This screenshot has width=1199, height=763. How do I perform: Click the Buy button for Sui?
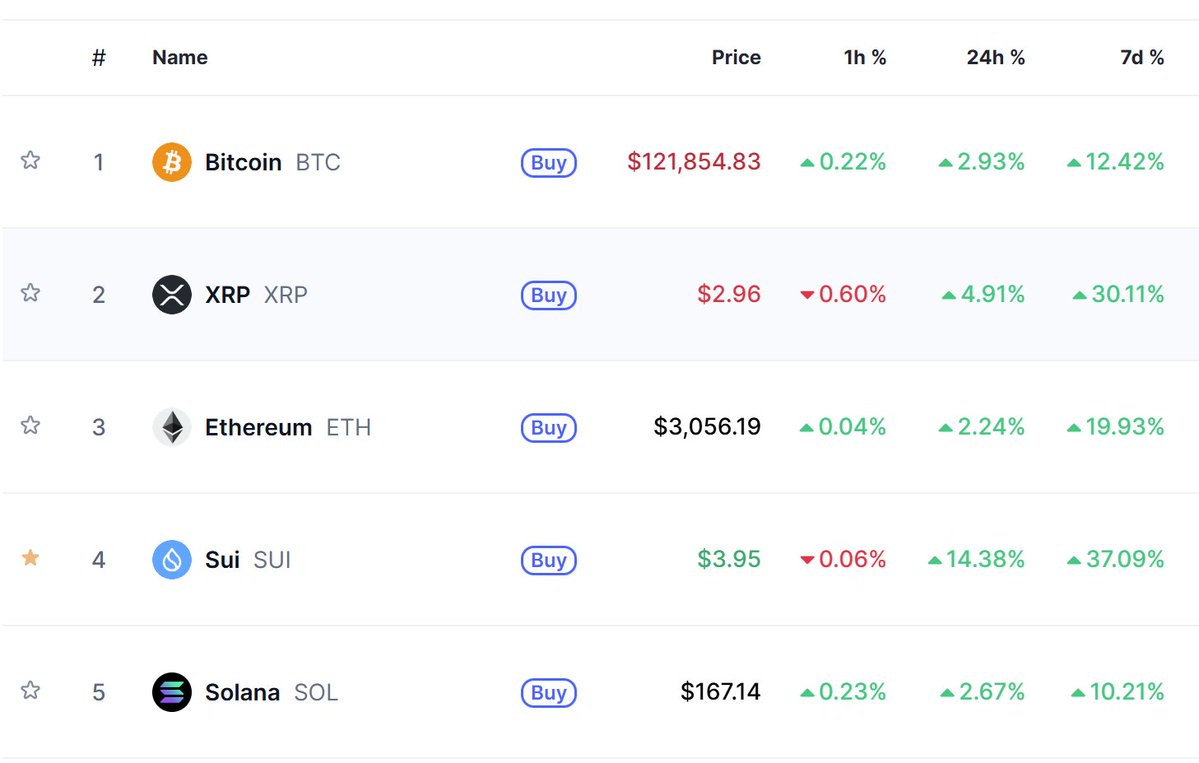click(x=548, y=560)
